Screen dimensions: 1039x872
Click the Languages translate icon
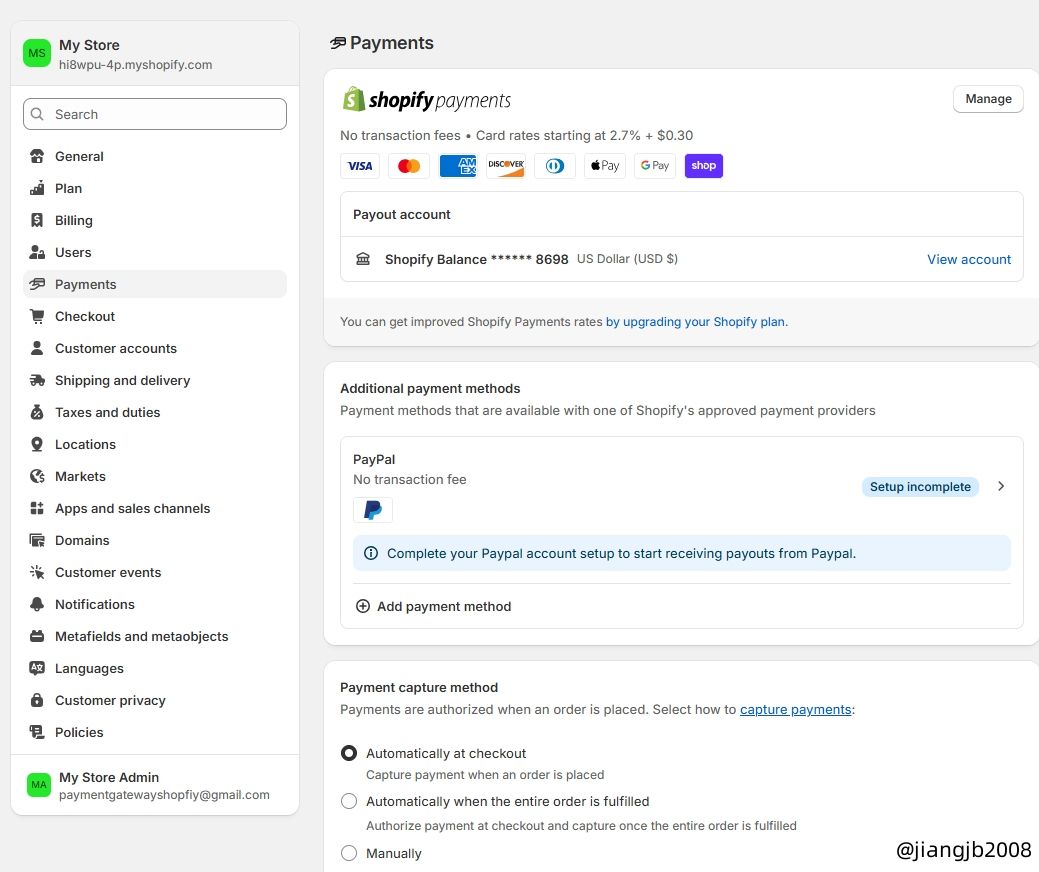[x=37, y=669]
